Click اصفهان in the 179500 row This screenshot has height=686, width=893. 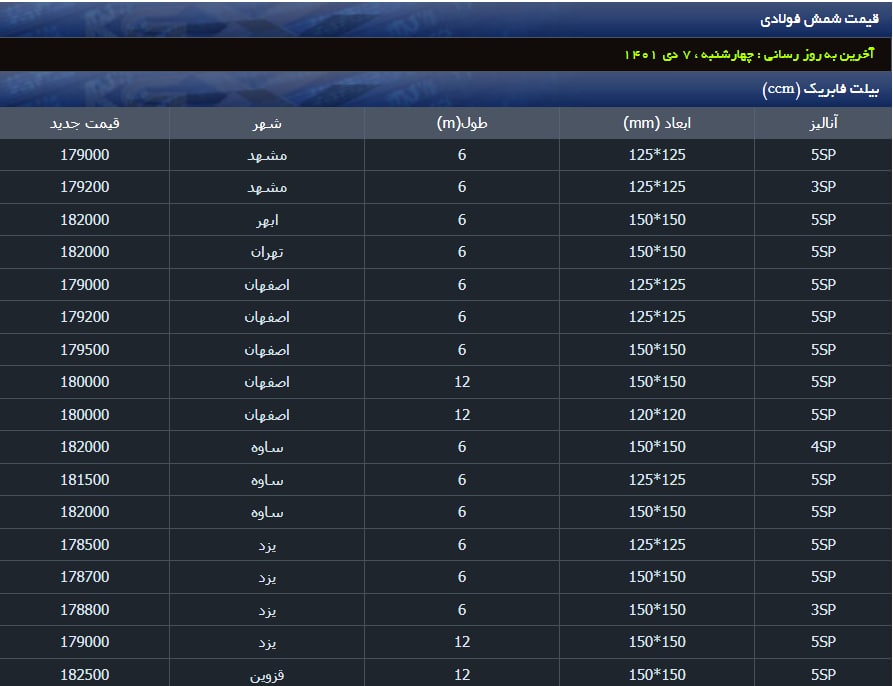click(267, 350)
